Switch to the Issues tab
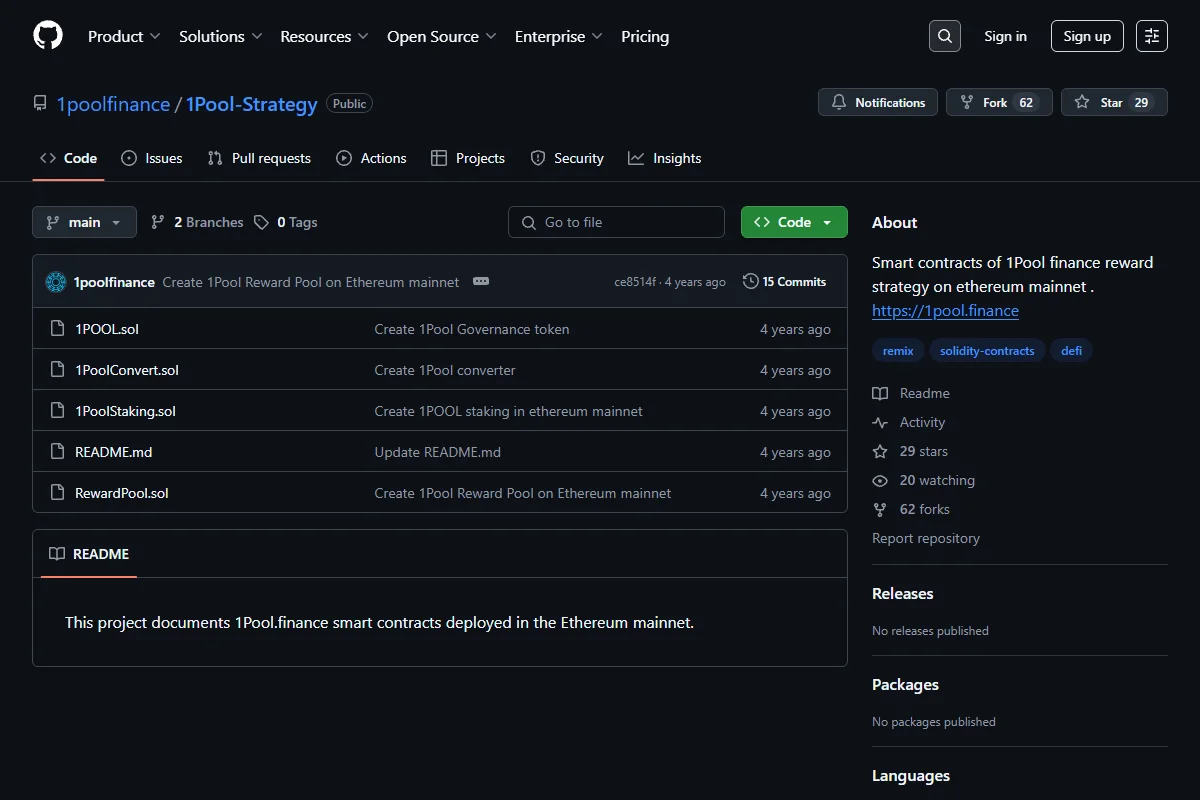 (x=152, y=158)
